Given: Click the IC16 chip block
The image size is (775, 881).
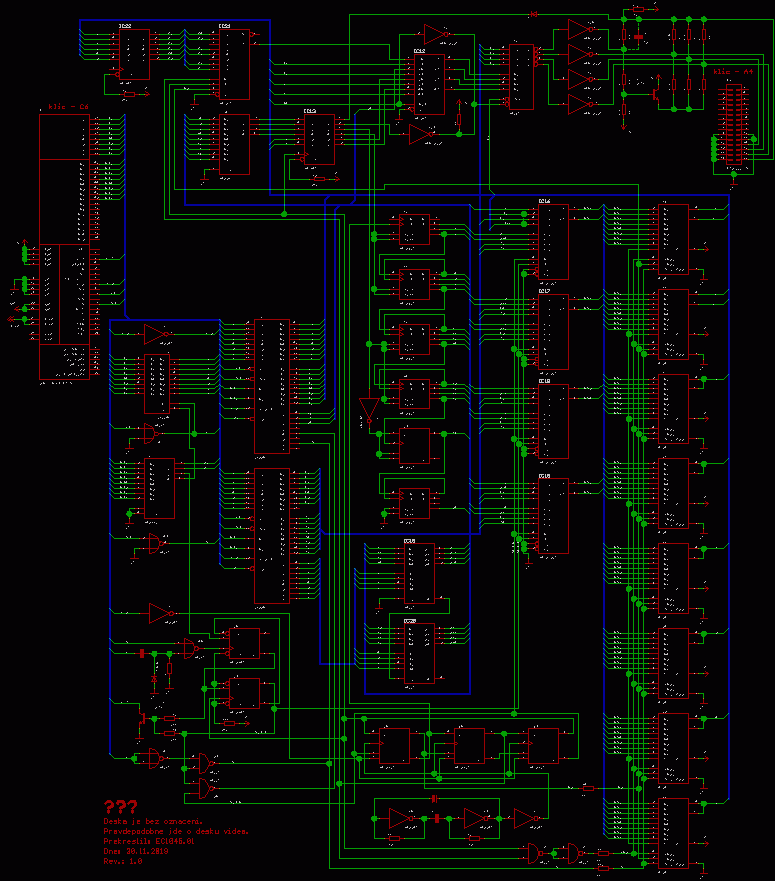Looking at the screenshot, I should (x=553, y=242).
